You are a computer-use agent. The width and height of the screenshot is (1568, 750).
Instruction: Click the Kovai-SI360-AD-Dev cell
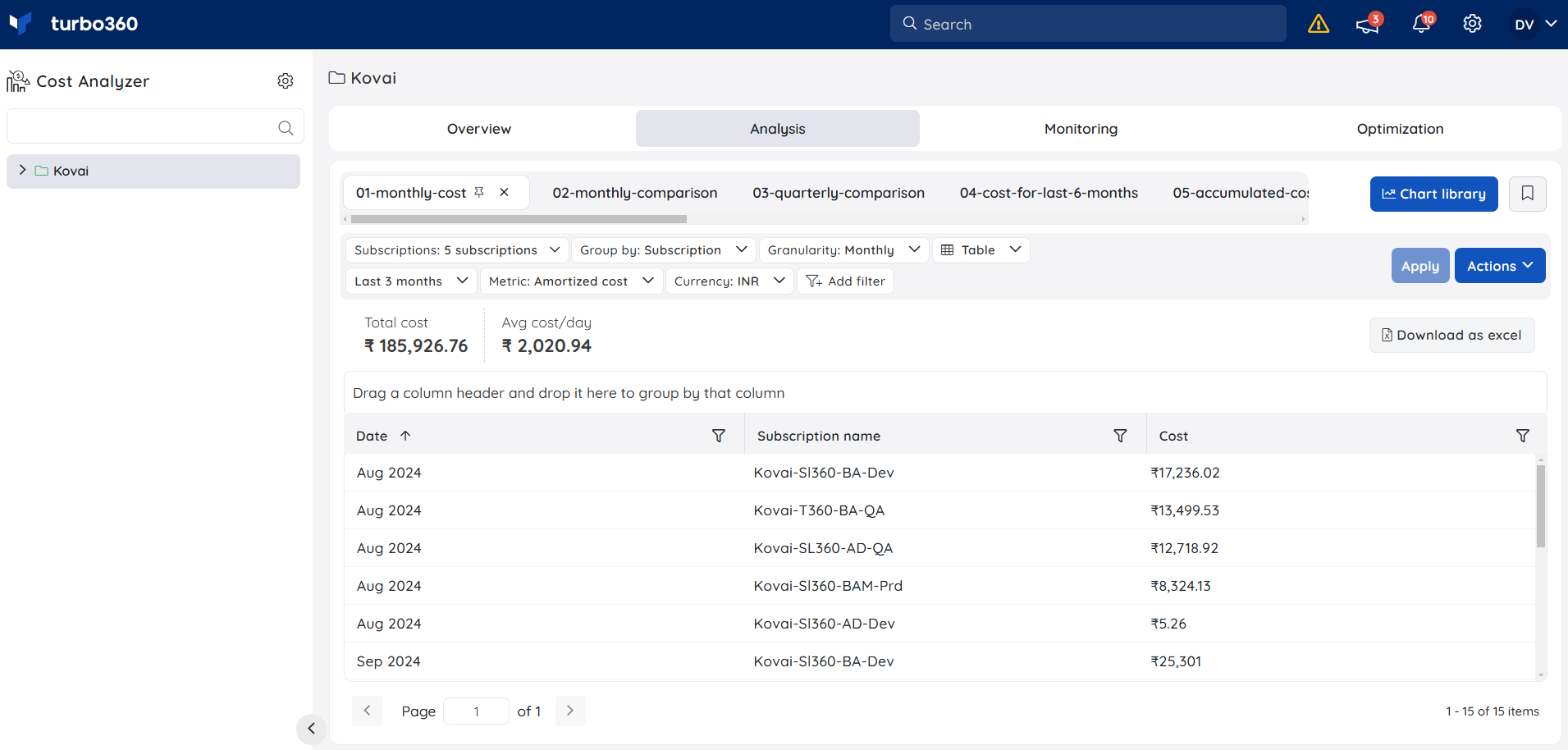click(x=824, y=624)
